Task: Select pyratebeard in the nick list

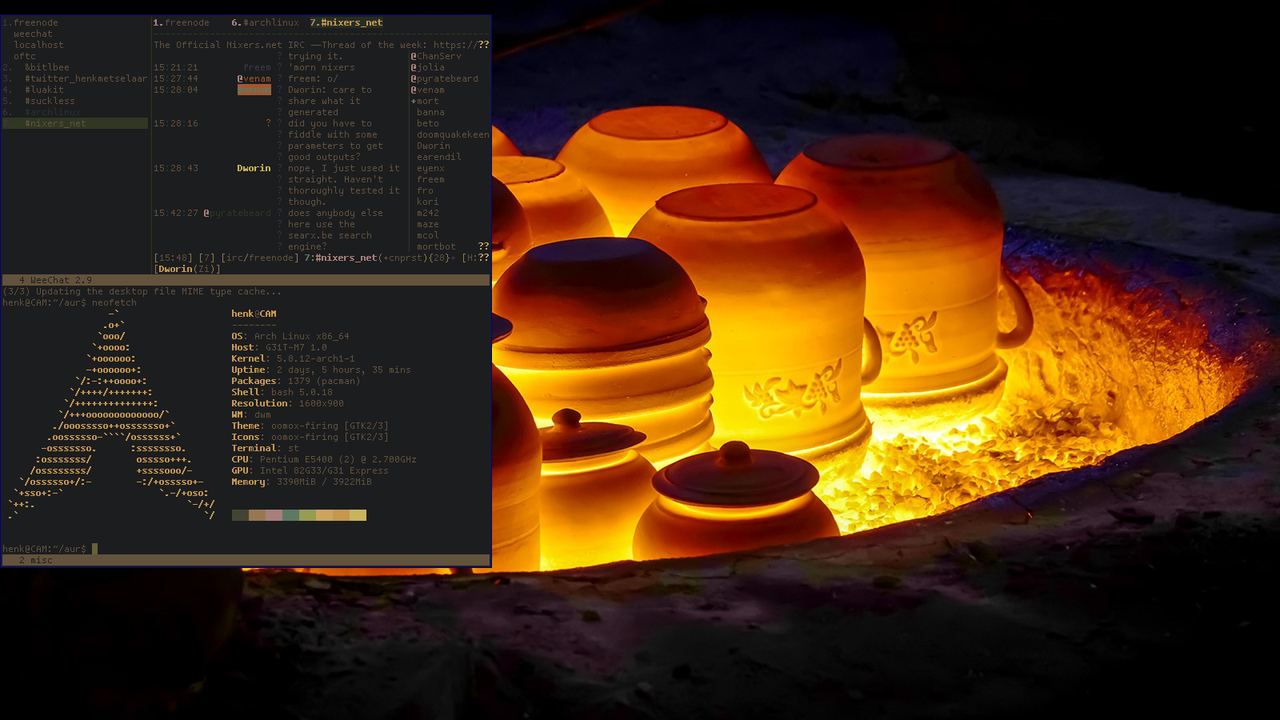Action: coord(445,78)
